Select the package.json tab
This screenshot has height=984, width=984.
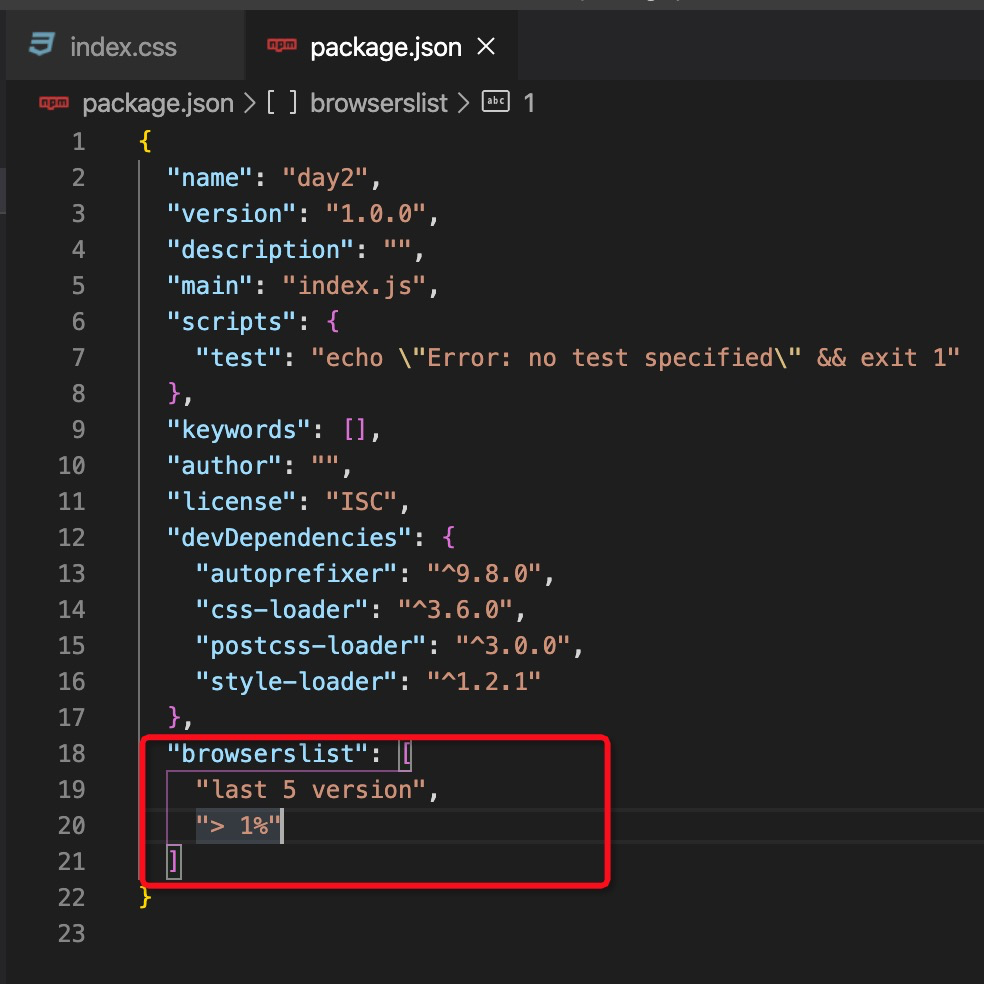pos(382,47)
